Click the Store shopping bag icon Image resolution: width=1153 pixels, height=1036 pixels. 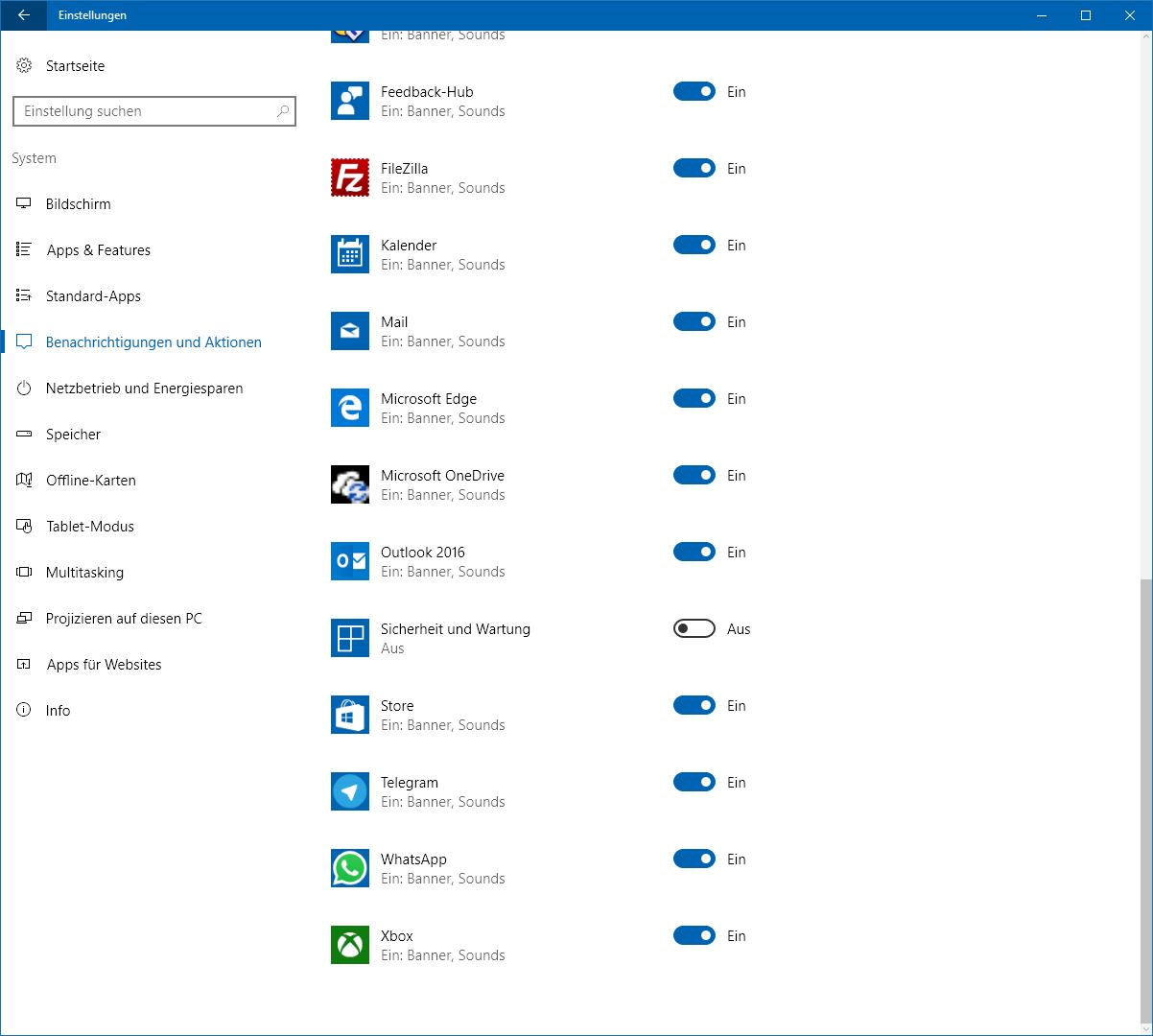(x=350, y=715)
